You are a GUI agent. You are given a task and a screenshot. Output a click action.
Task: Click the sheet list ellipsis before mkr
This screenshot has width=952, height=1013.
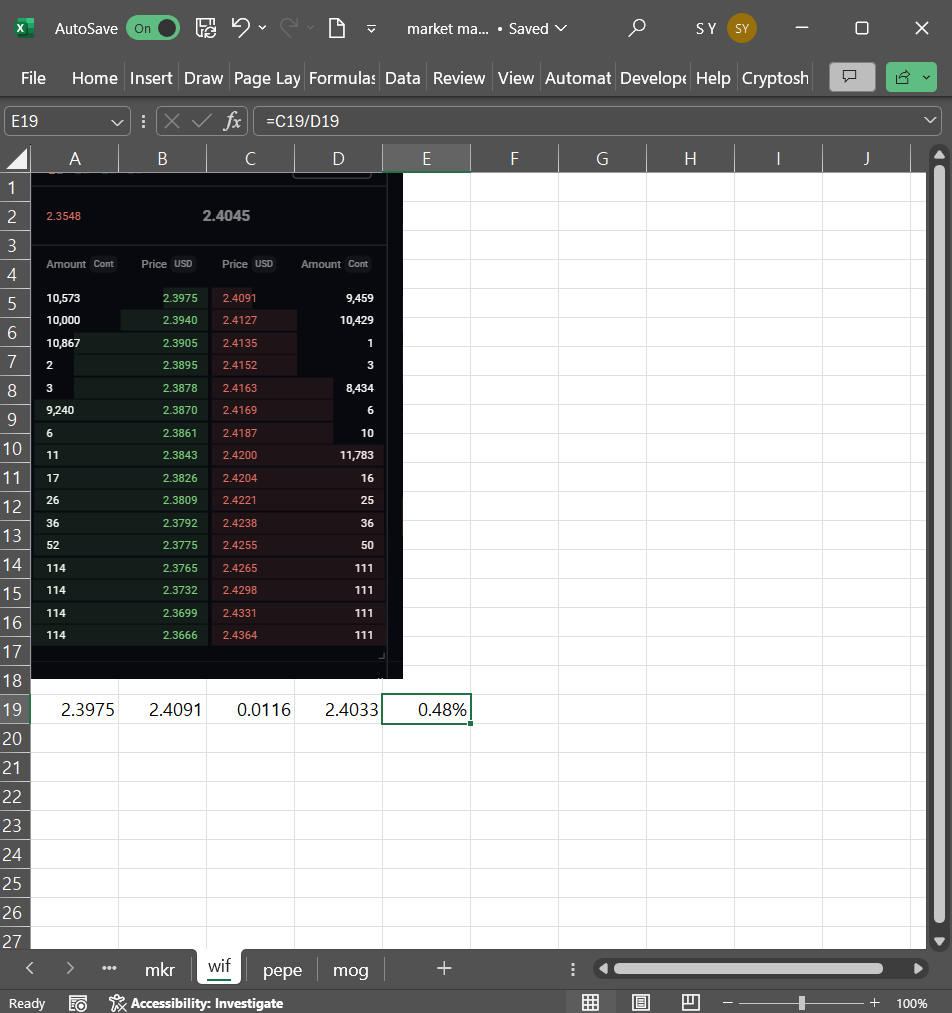point(109,968)
